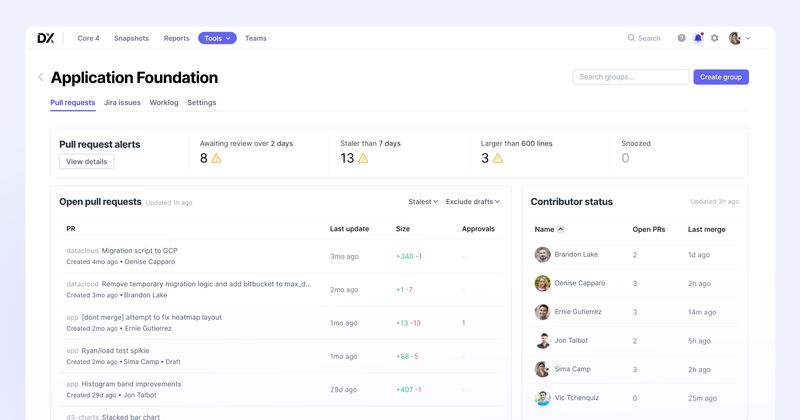Click the View details button
Image resolution: width=800 pixels, height=420 pixels.
pos(87,161)
